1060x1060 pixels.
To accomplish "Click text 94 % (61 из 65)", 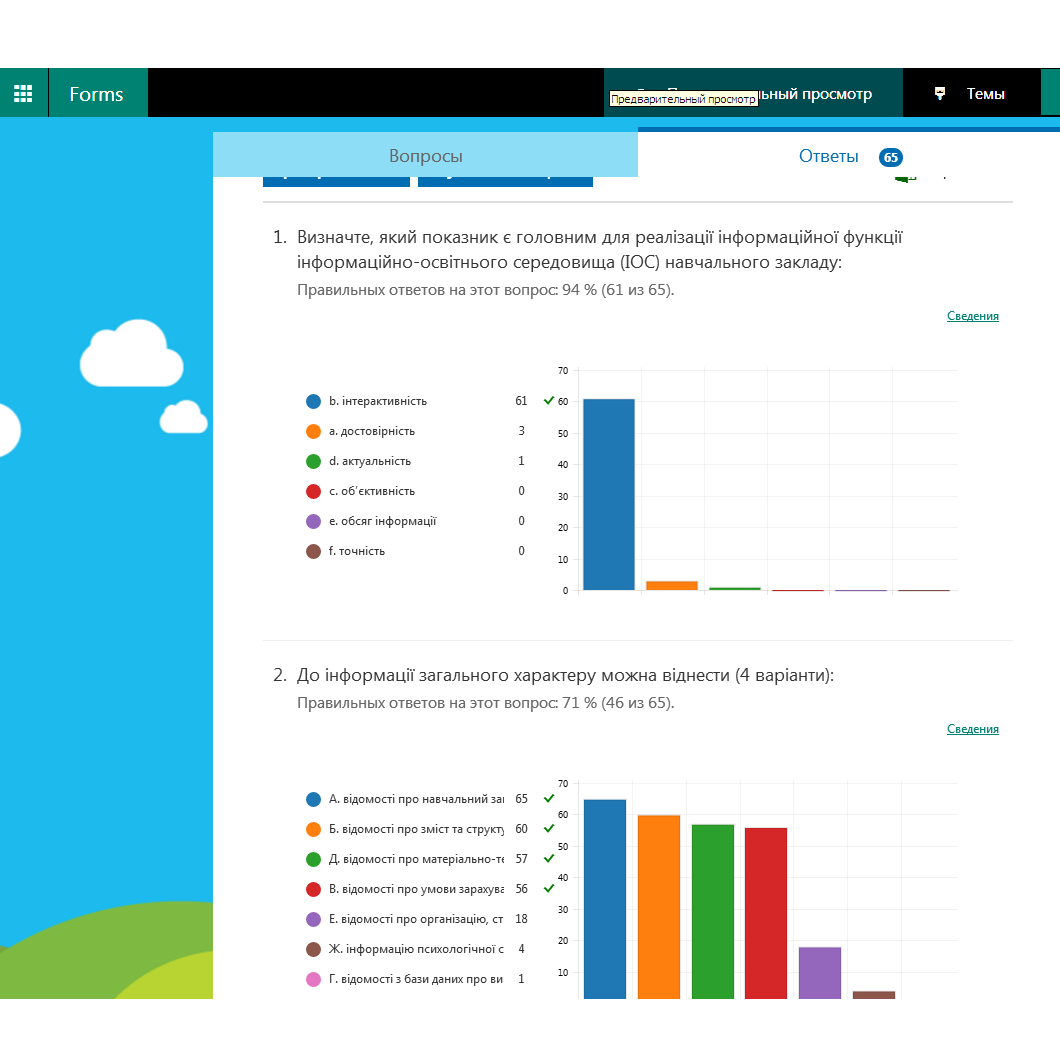I will point(618,290).
